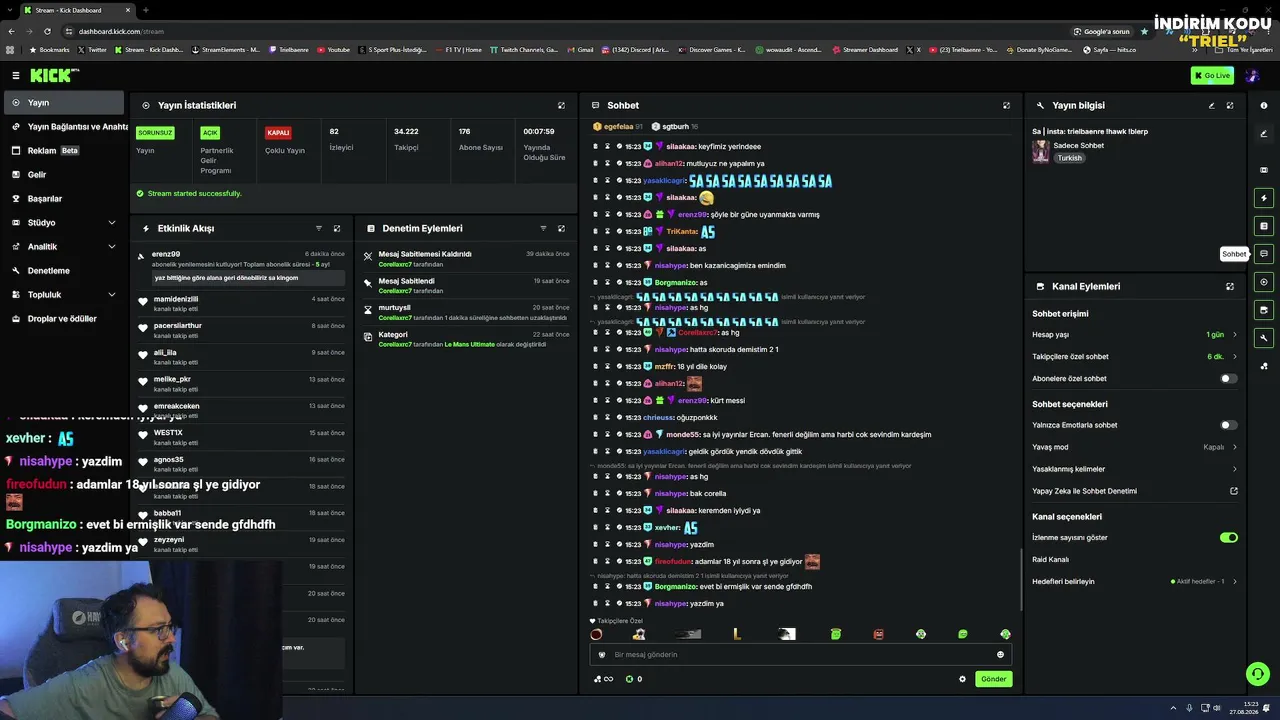Toggle the channel actions widget icon in right toolbar
Image resolution: width=1280 pixels, height=720 pixels.
[1264, 310]
